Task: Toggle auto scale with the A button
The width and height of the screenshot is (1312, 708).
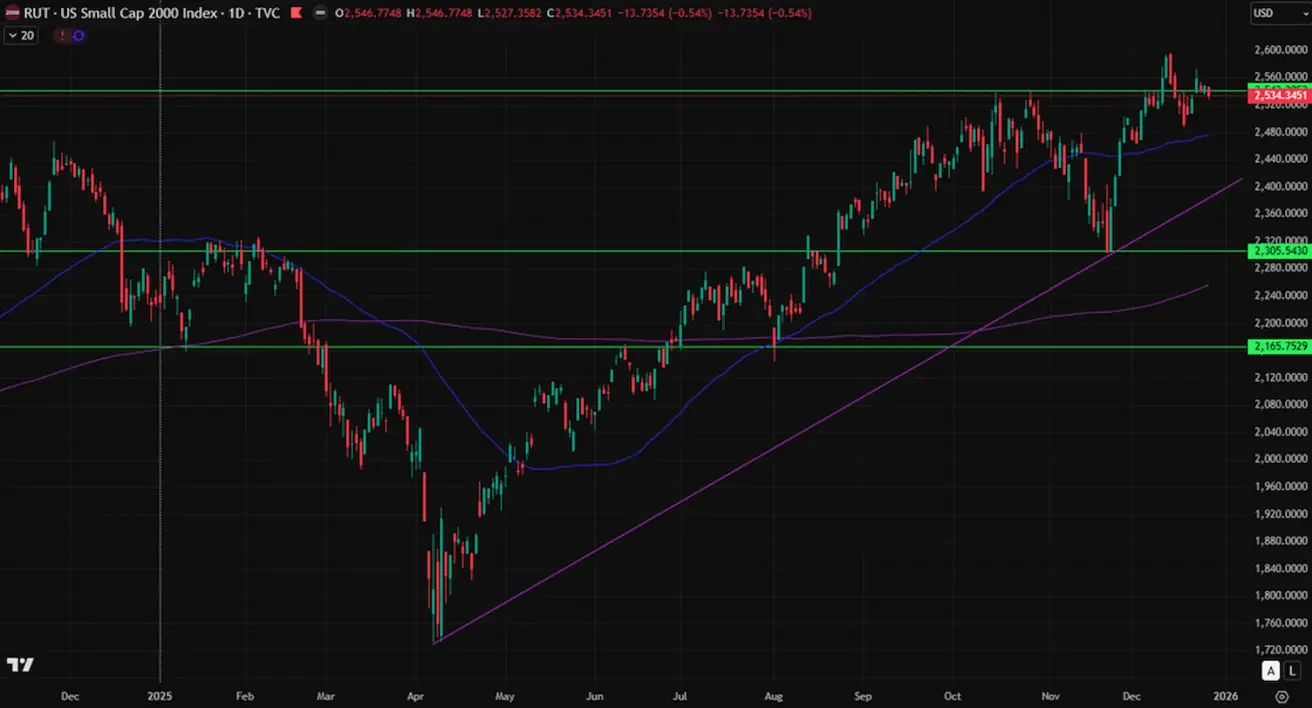Action: tap(1270, 671)
